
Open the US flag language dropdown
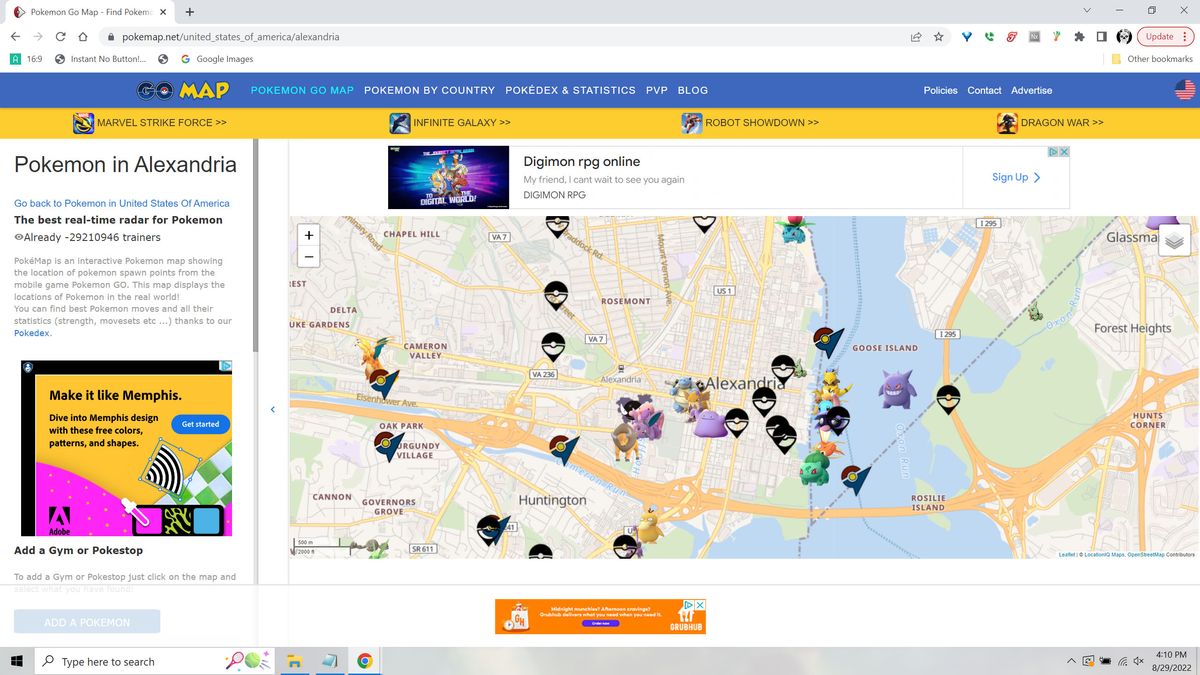click(1185, 89)
